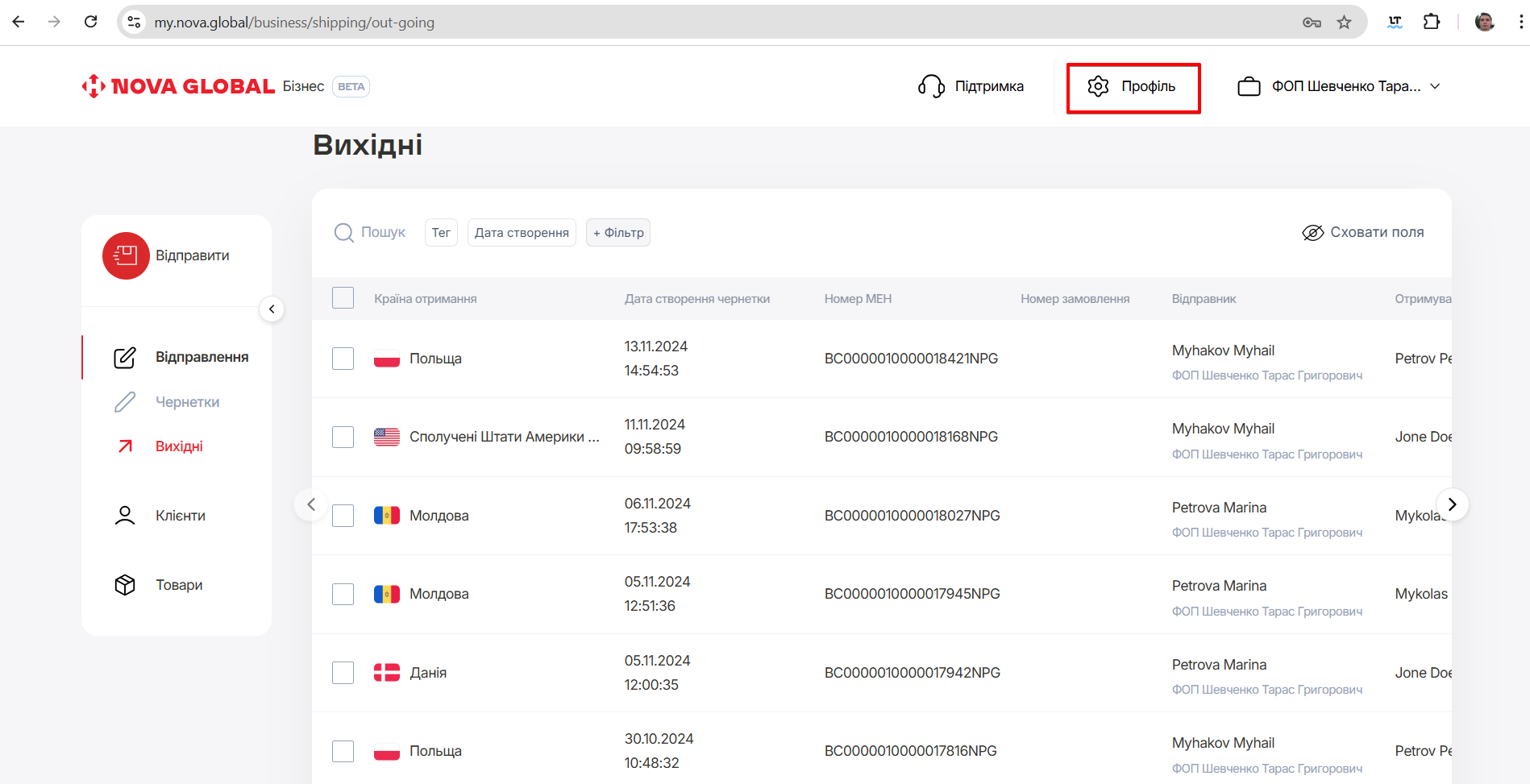The width and height of the screenshot is (1530, 784).
Task: Click the Тег filter button
Action: [x=441, y=233]
